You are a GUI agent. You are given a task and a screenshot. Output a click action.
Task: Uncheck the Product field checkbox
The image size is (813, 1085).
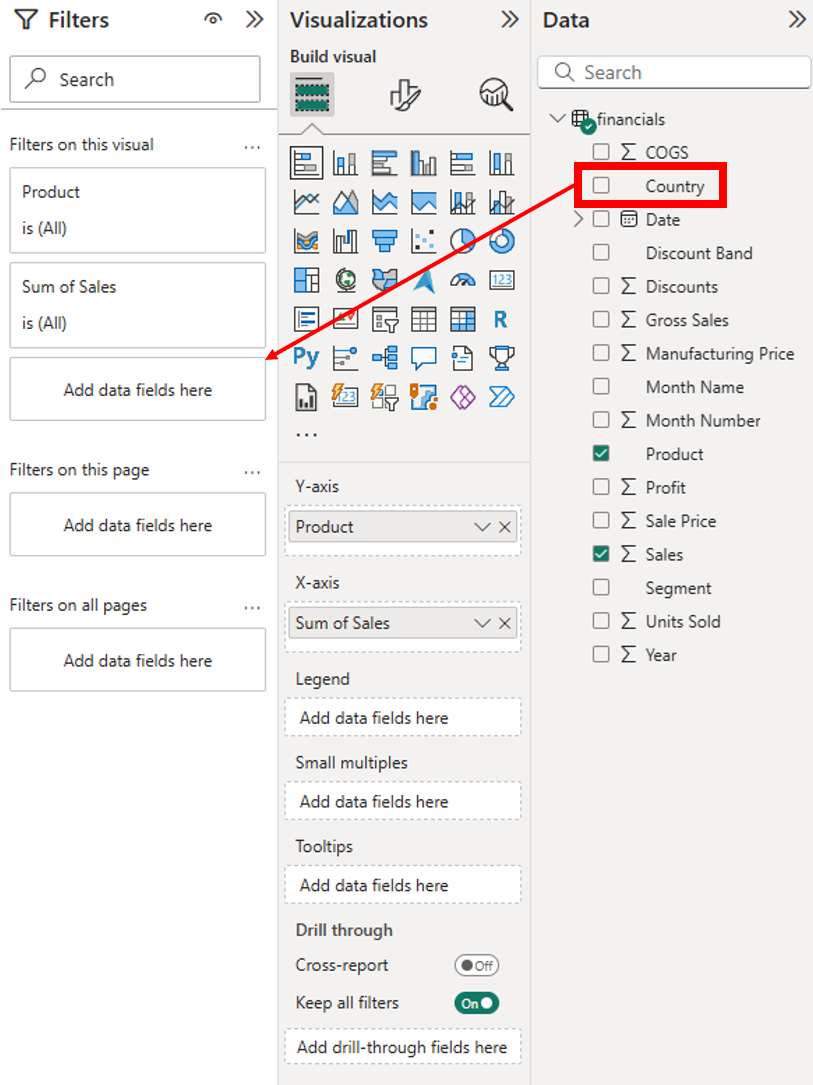(x=601, y=453)
